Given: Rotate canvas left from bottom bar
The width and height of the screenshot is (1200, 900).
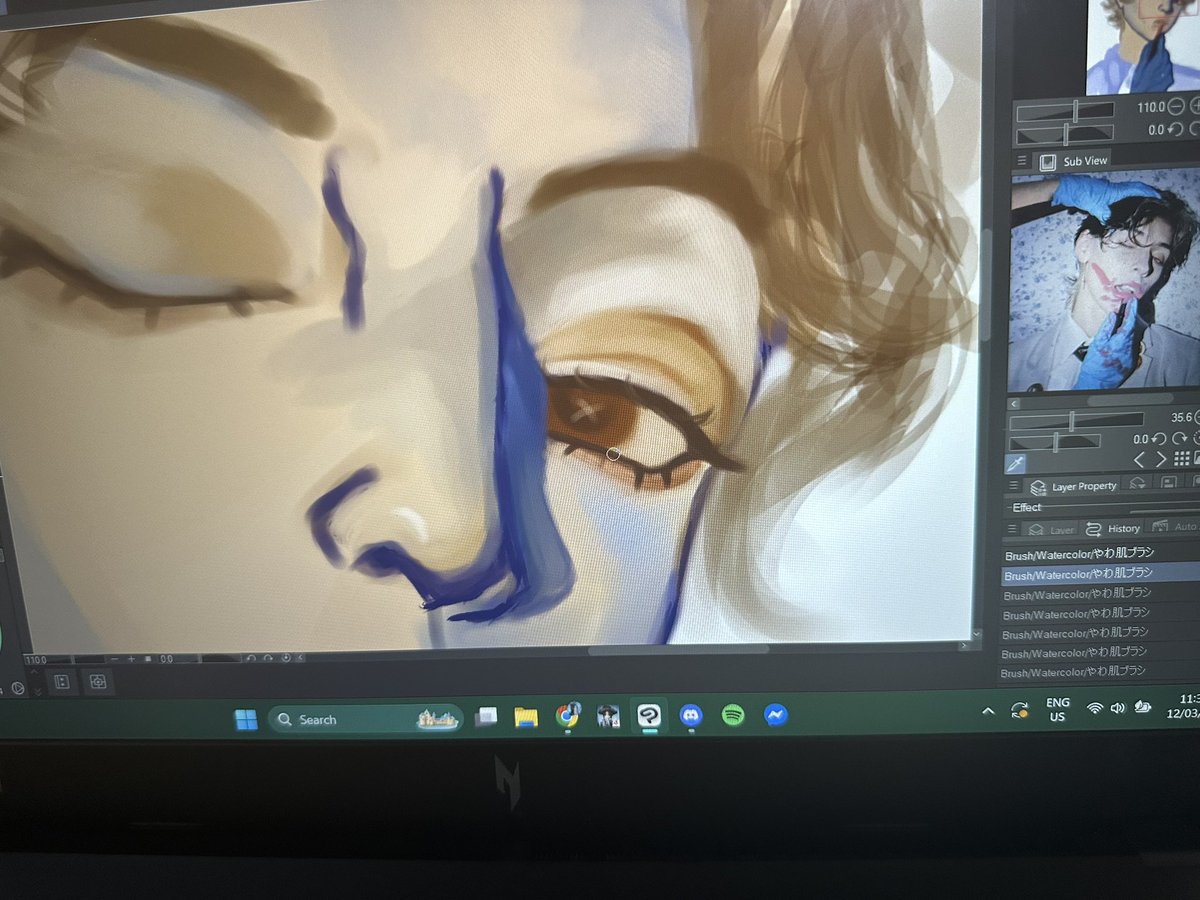Looking at the screenshot, I should 251,659.
